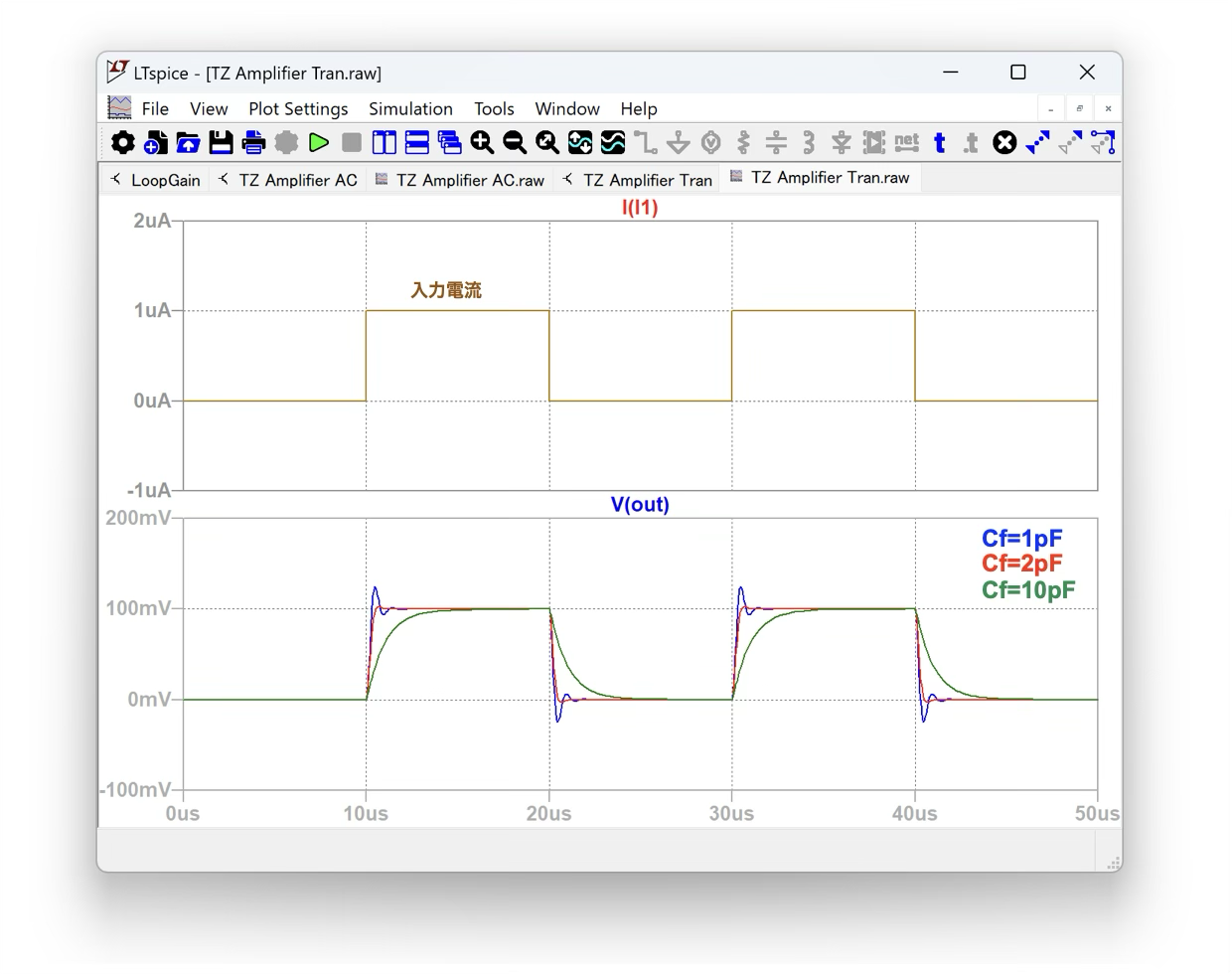Click the grayed dotted-line triangles icon
Image resolution: width=1232 pixels, height=974 pixels.
(x=1070, y=143)
